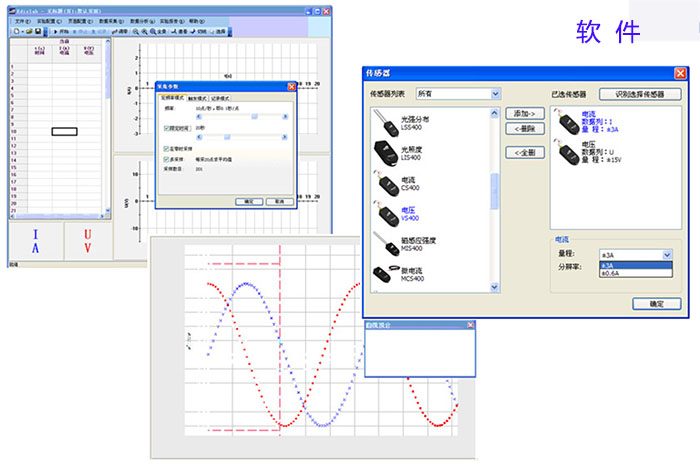Open the 文件 menu

pyautogui.click(x=20, y=20)
